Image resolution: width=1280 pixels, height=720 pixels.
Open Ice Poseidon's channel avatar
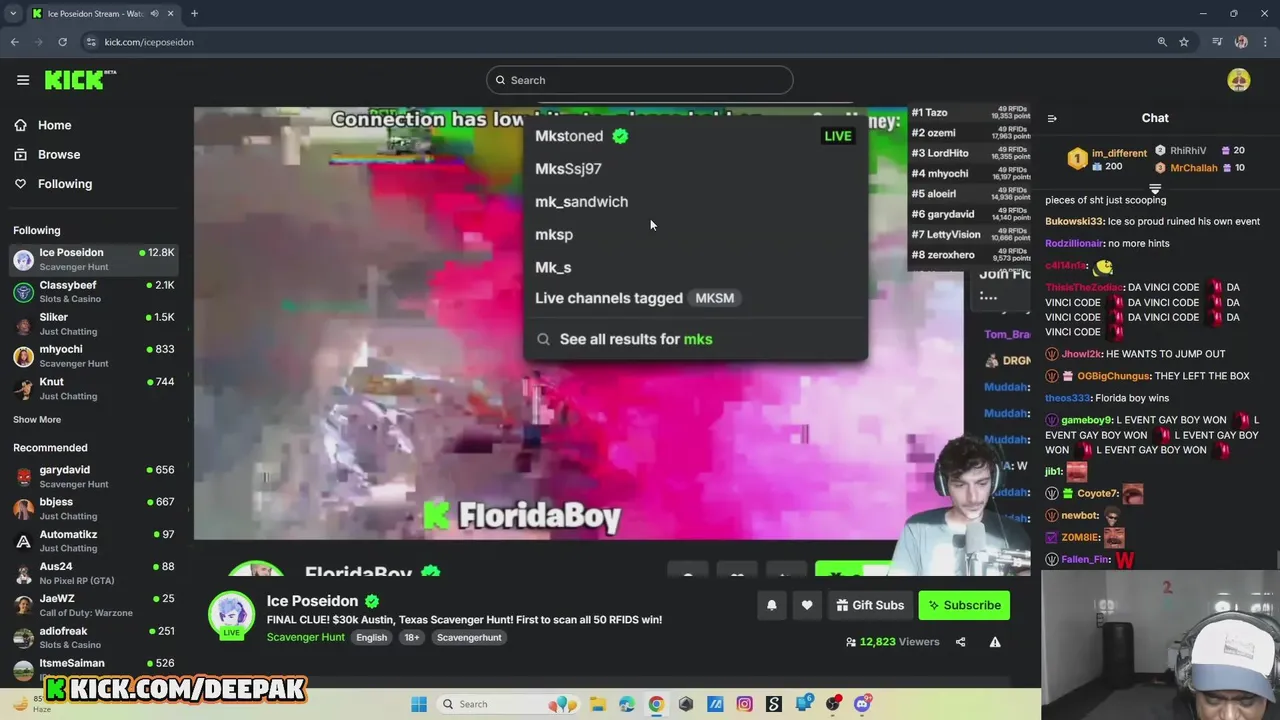pos(231,613)
